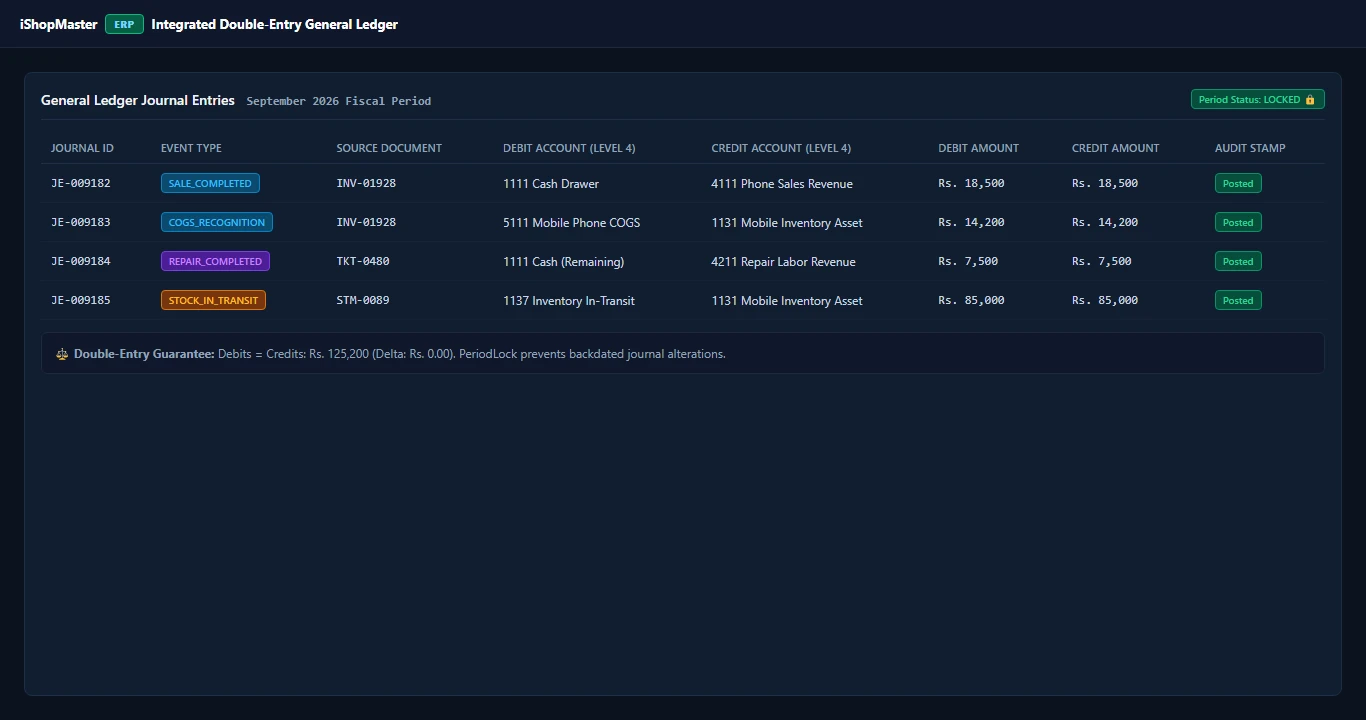
Task: Click the Debit Account (Level 4) column header
Action: tap(569, 148)
